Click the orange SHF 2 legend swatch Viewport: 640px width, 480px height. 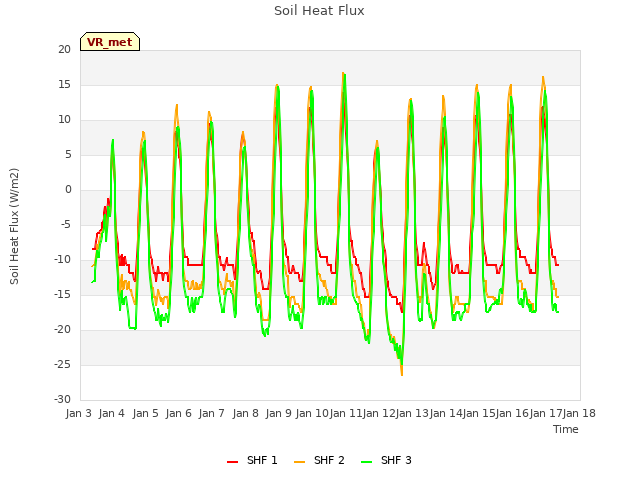click(299, 461)
